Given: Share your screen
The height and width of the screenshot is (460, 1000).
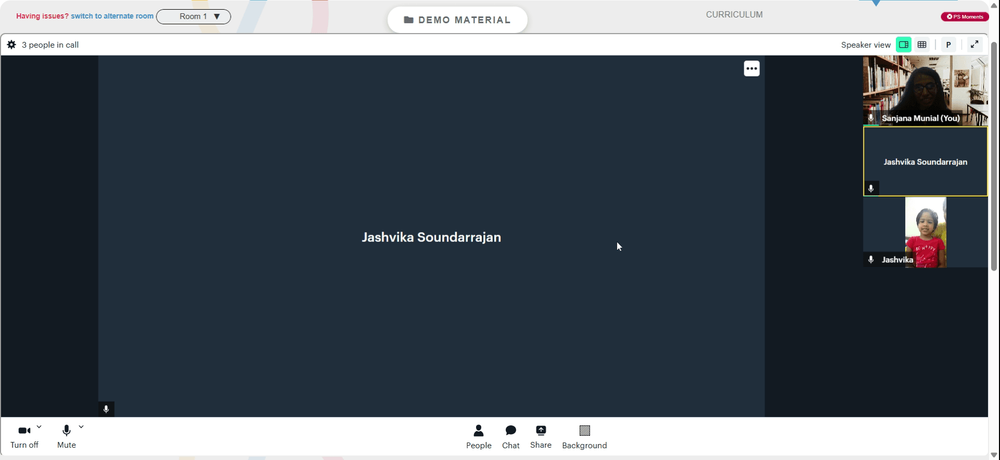Looking at the screenshot, I should pos(540,437).
